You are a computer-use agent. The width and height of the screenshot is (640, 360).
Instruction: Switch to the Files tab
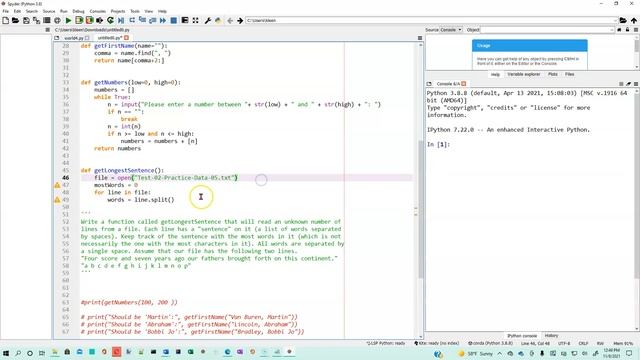pyautogui.click(x=569, y=74)
